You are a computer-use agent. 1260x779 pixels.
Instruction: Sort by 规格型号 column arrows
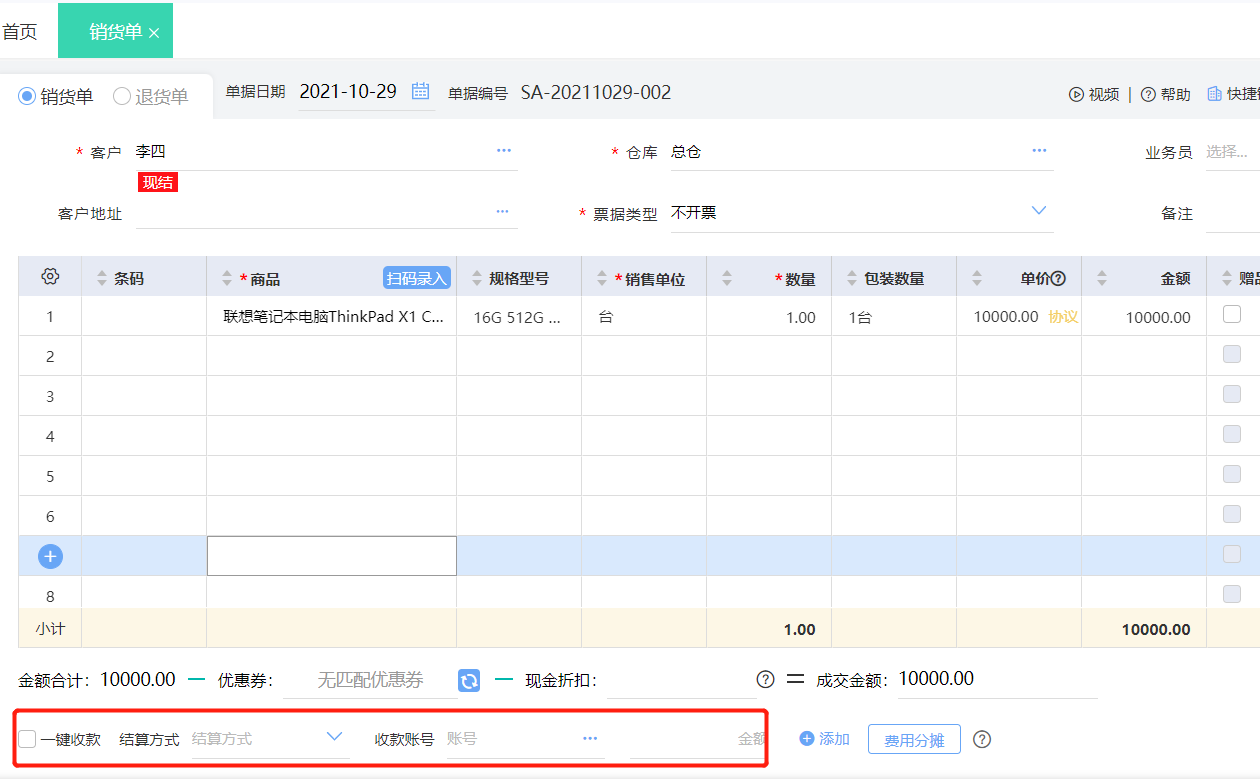[x=476, y=279]
